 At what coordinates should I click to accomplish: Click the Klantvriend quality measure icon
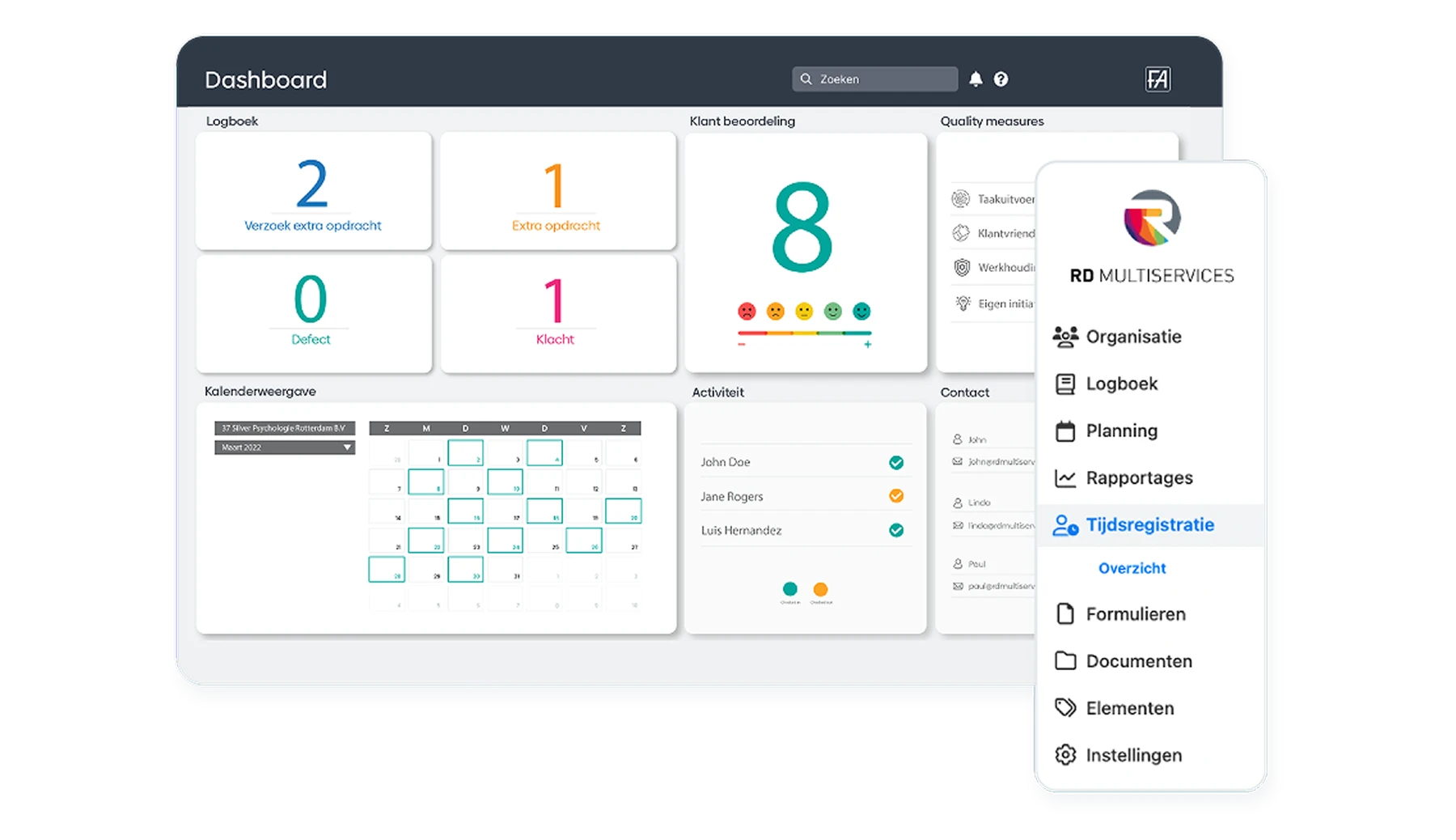coord(961,233)
